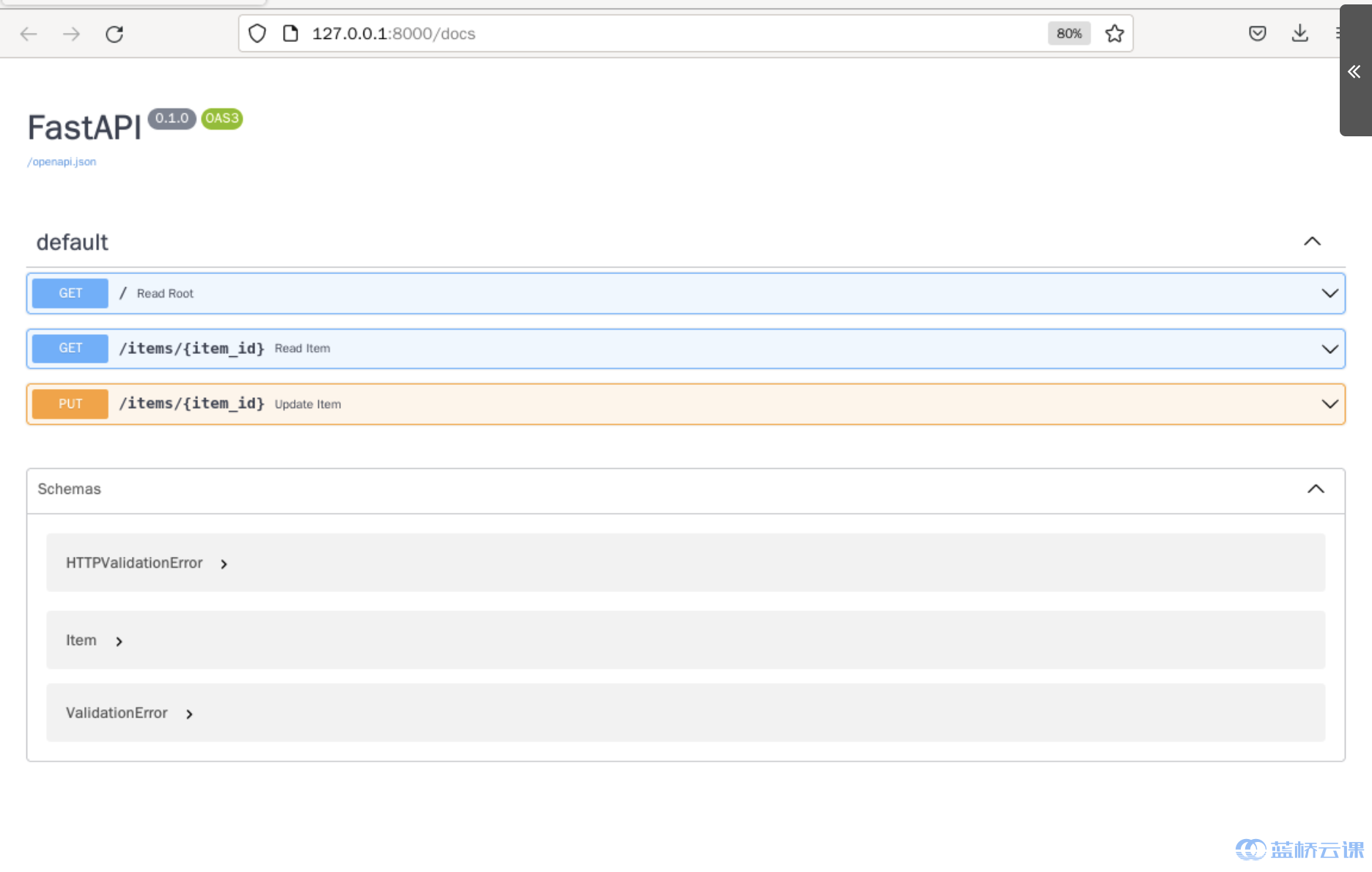Screen dimensions: 1372x872
Task: Click the 0.1.0 version badge
Action: (x=172, y=118)
